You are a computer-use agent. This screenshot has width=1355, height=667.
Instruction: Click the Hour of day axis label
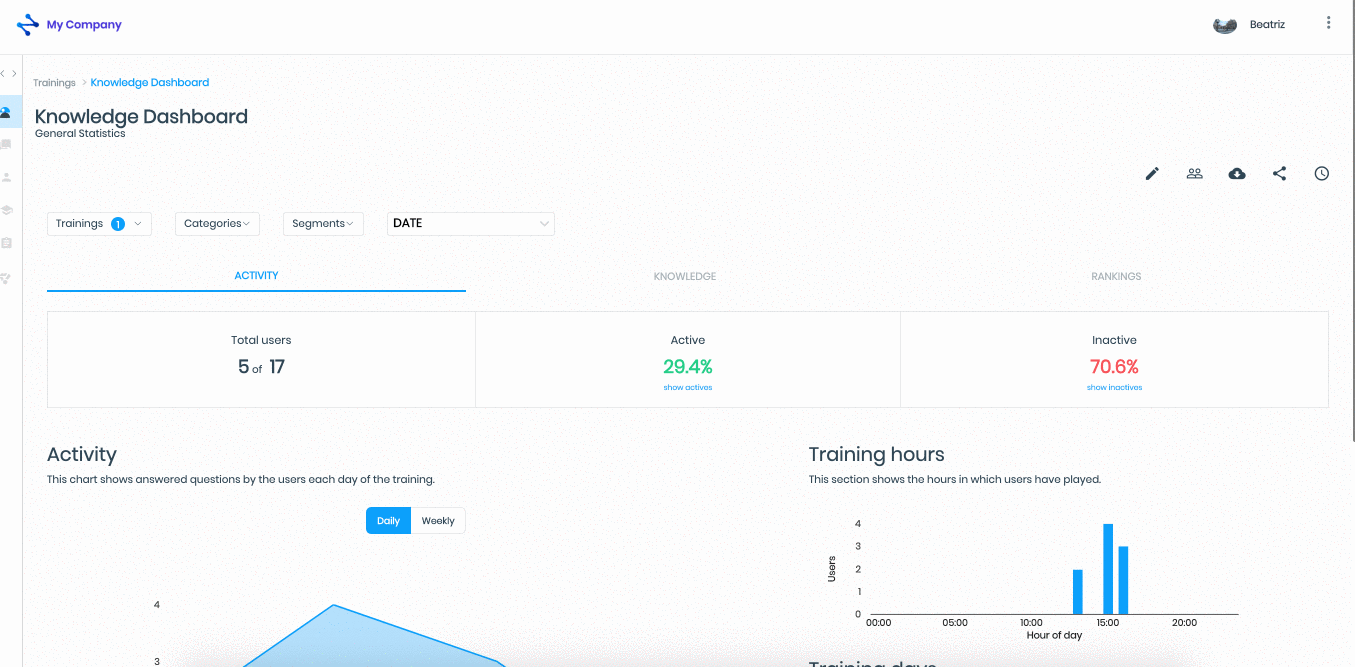(1054, 635)
